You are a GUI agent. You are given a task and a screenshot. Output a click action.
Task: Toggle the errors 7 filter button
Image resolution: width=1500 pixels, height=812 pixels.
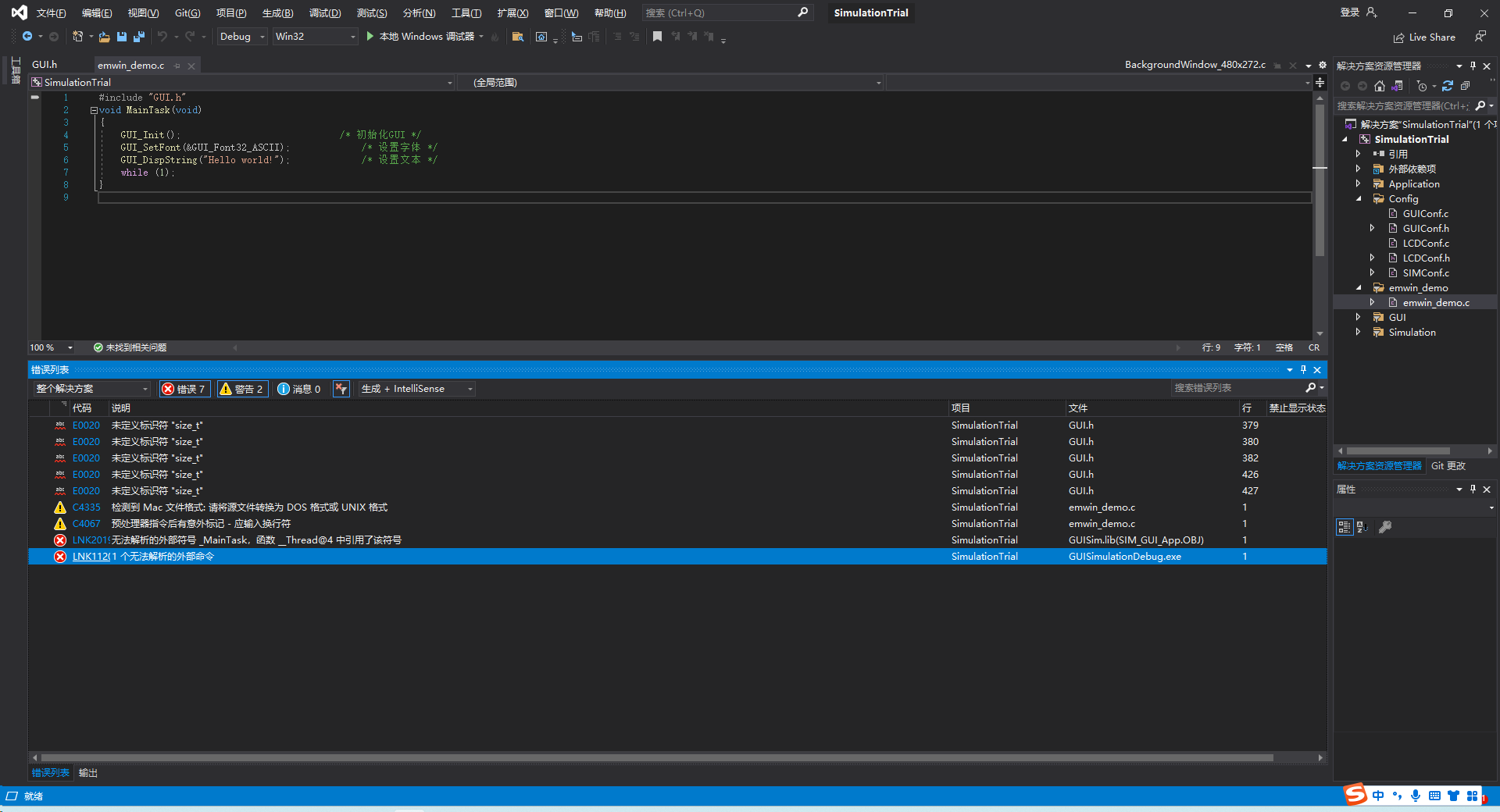185,389
